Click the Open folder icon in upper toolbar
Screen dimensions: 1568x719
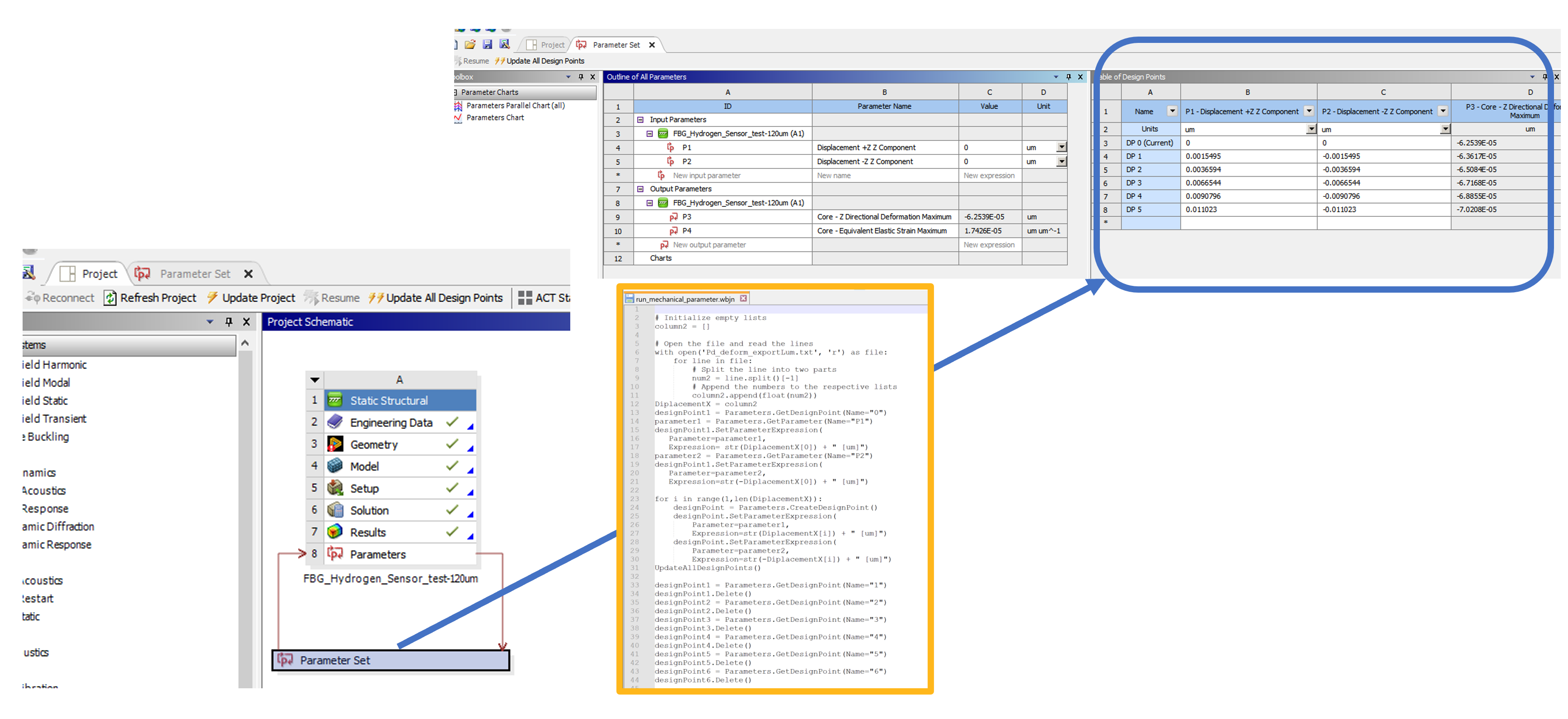tap(470, 44)
